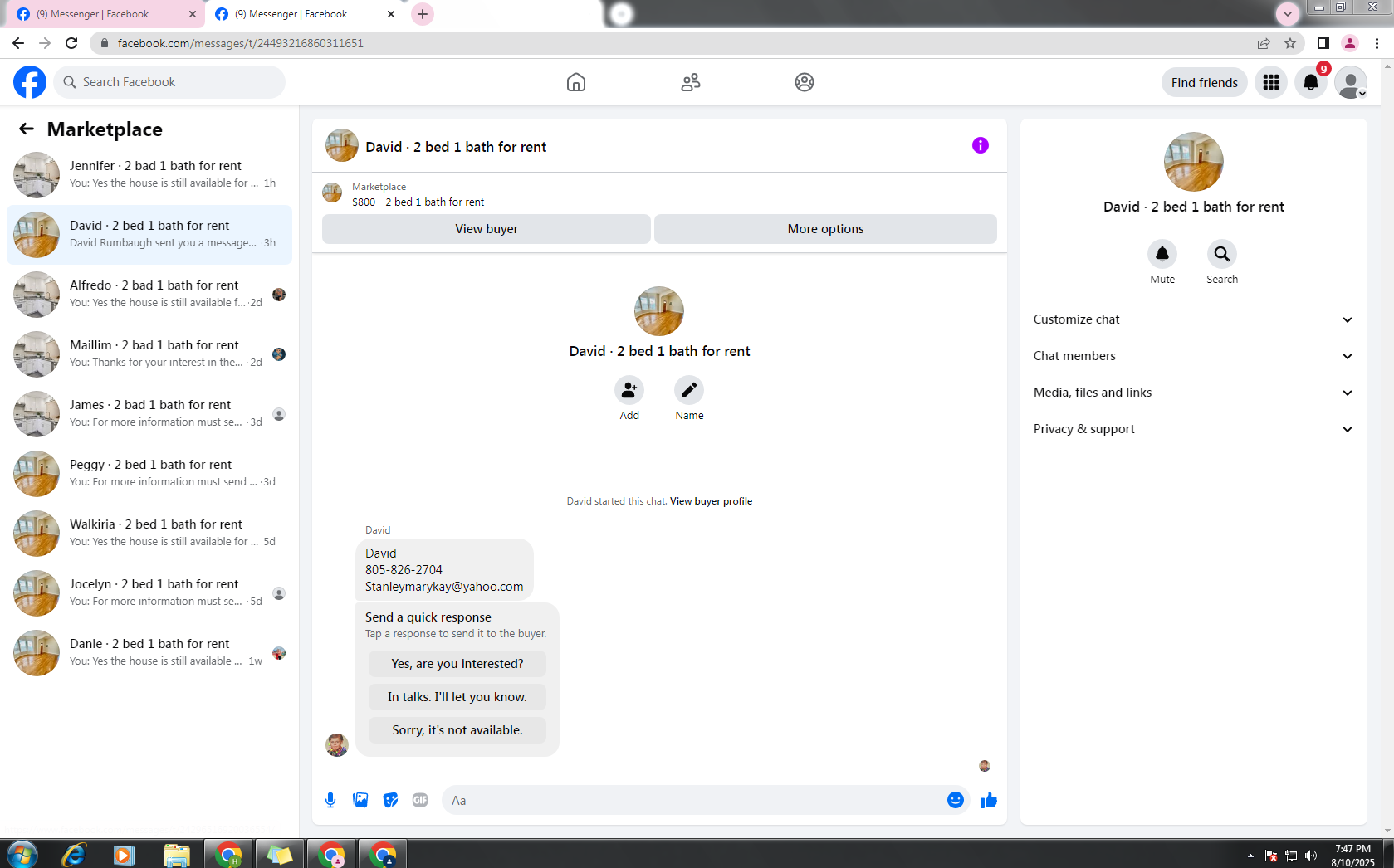This screenshot has height=868, width=1394.
Task: Record a voice clip with microphone
Action: click(330, 800)
